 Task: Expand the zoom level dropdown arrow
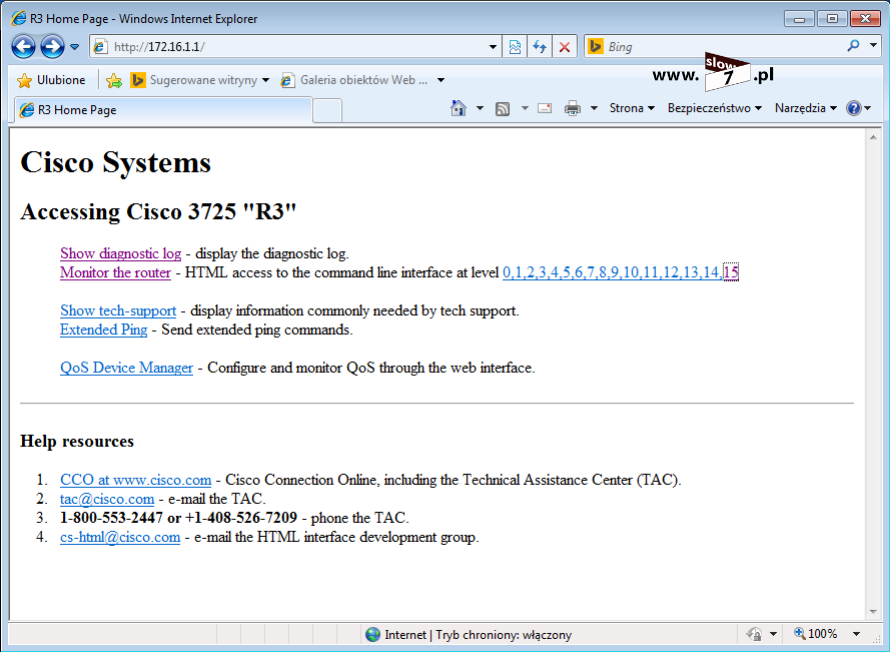click(856, 634)
